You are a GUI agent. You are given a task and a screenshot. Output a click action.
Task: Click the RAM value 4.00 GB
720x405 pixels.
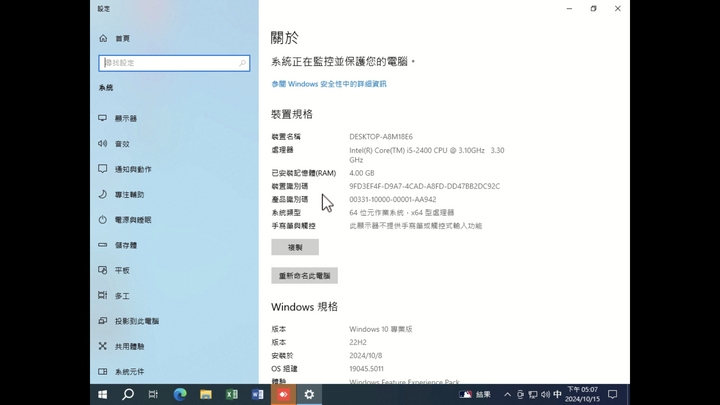click(x=362, y=173)
